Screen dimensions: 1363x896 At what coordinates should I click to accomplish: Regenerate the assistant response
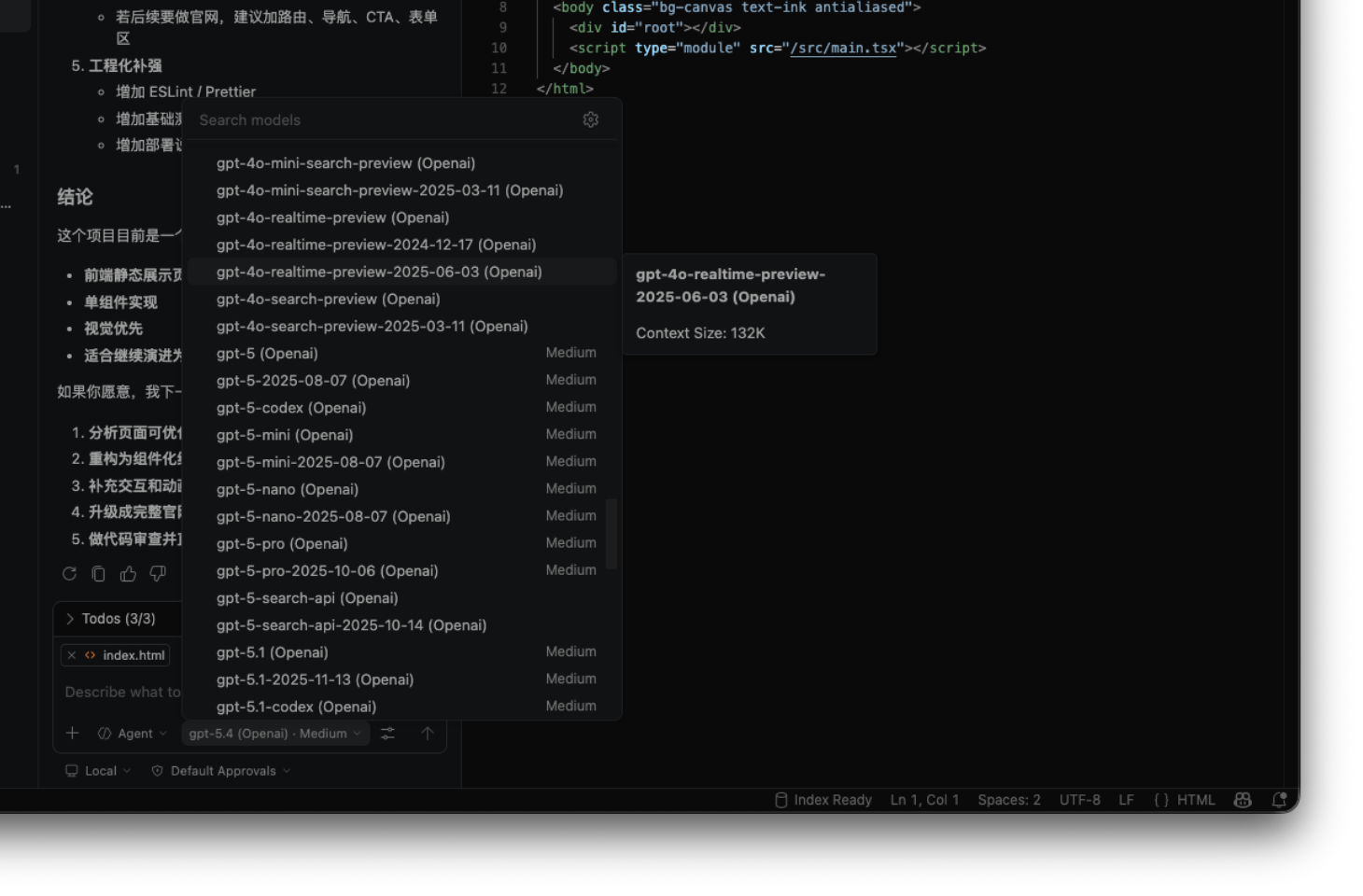tap(69, 573)
